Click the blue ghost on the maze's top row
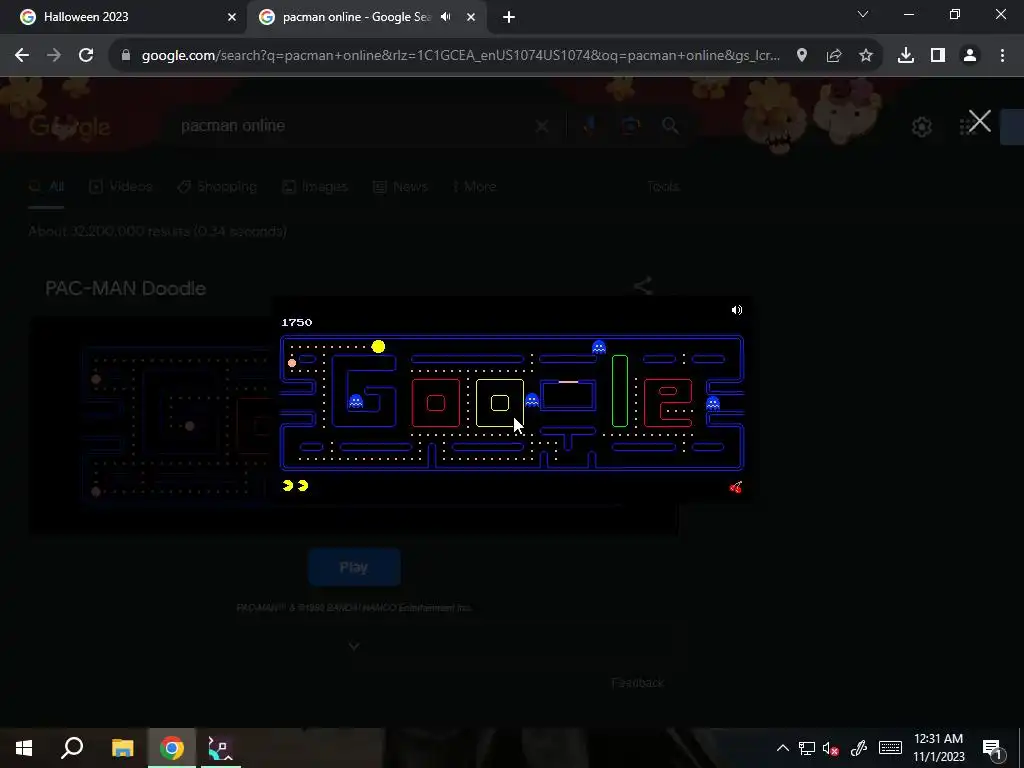Viewport: 1024px width, 768px height. coord(599,347)
